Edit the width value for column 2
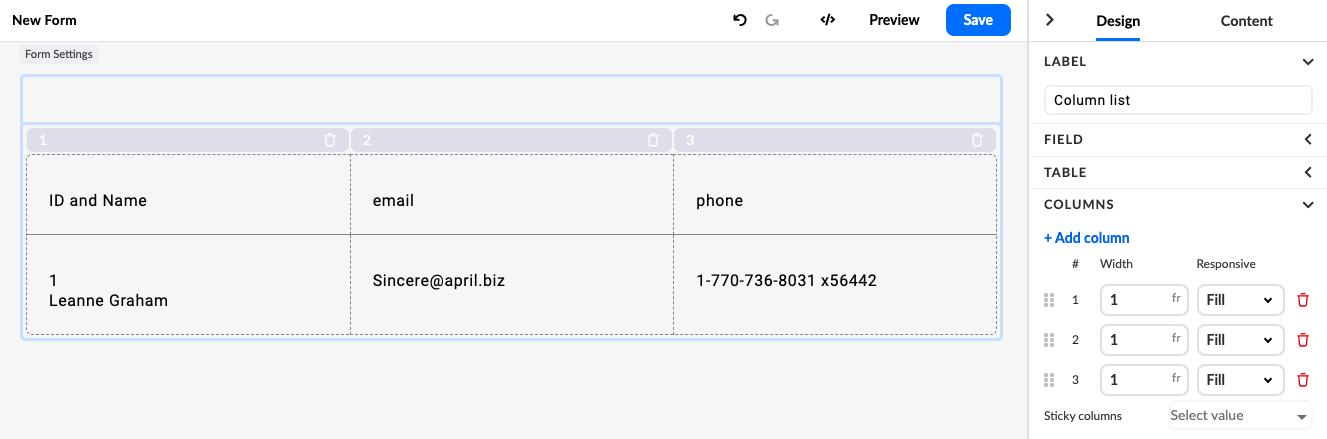This screenshot has height=439, width=1327. (x=1144, y=340)
